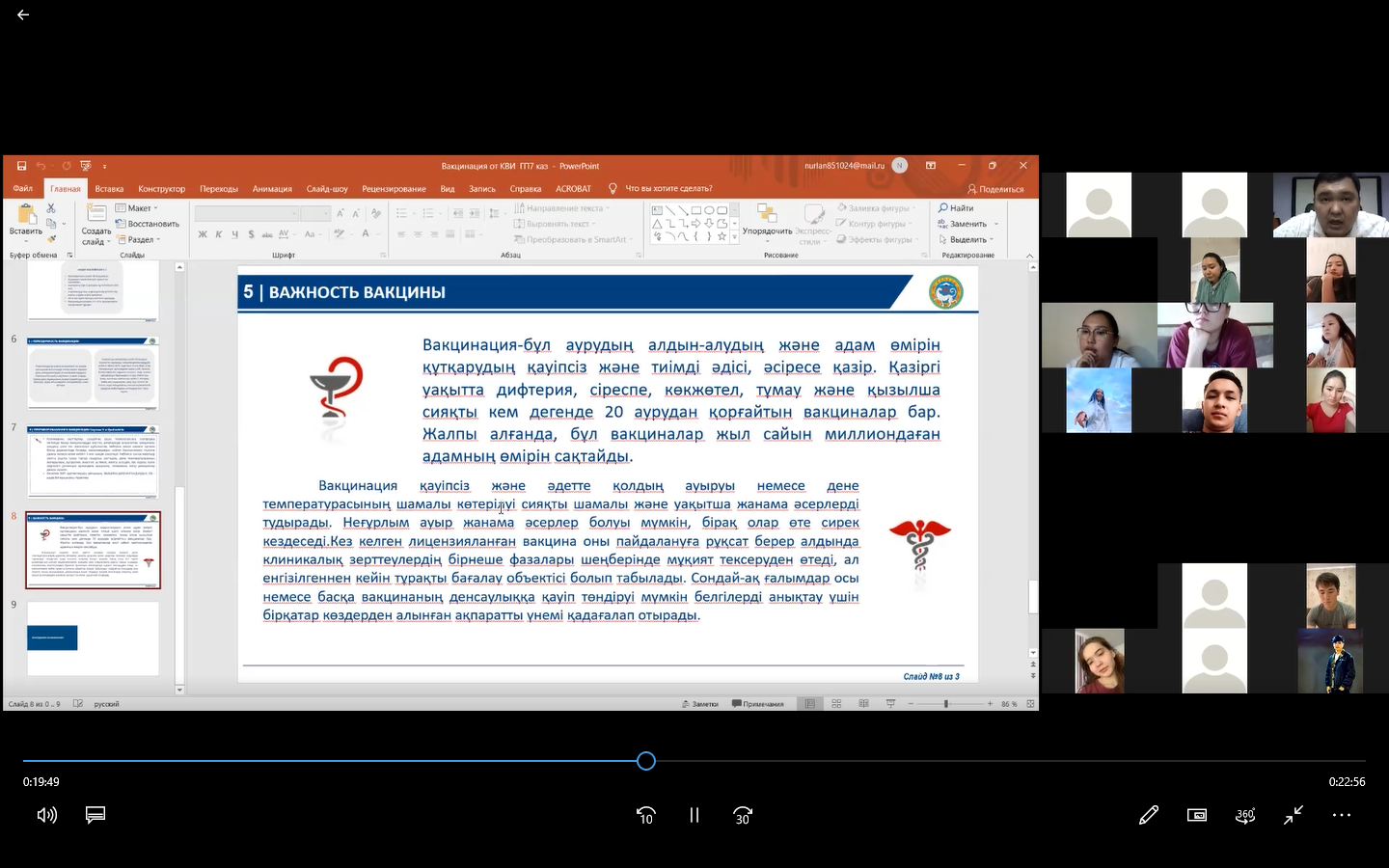The width and height of the screenshot is (1389, 868).
Task: Select the star shape in the shapes gallery
Action: (x=722, y=236)
